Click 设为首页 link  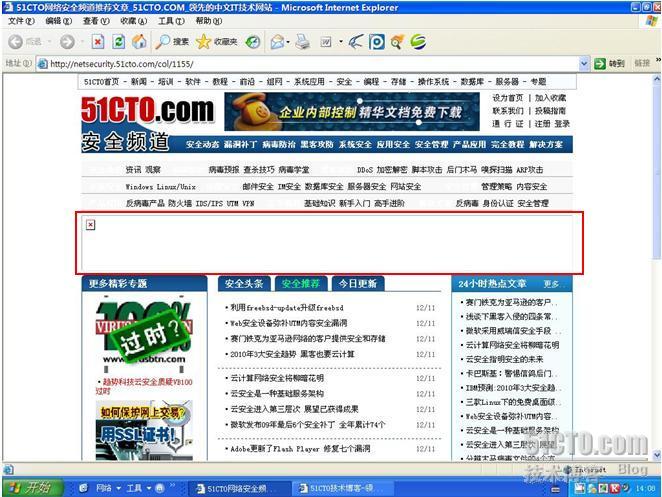click(507, 98)
